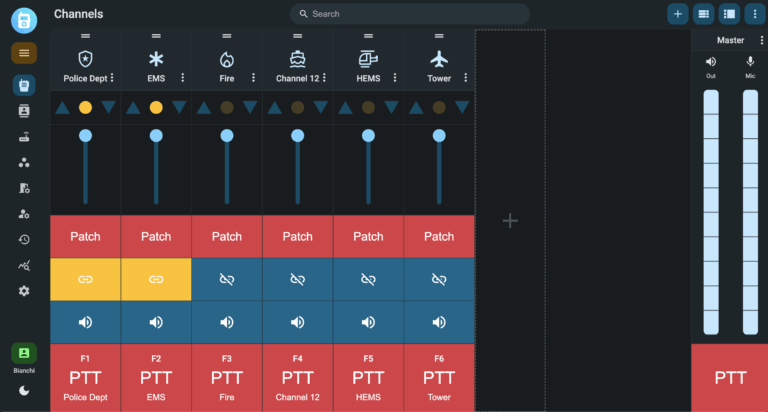Open the Master panel options menu
Image resolution: width=768 pixels, height=412 pixels.
(x=763, y=40)
